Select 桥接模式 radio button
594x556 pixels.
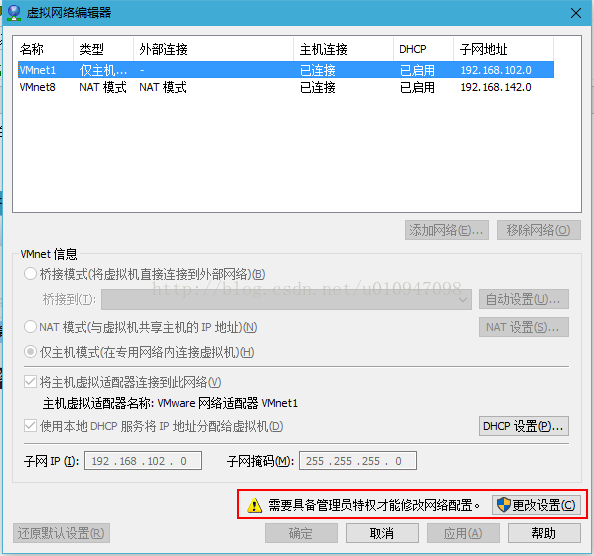(x=30, y=274)
